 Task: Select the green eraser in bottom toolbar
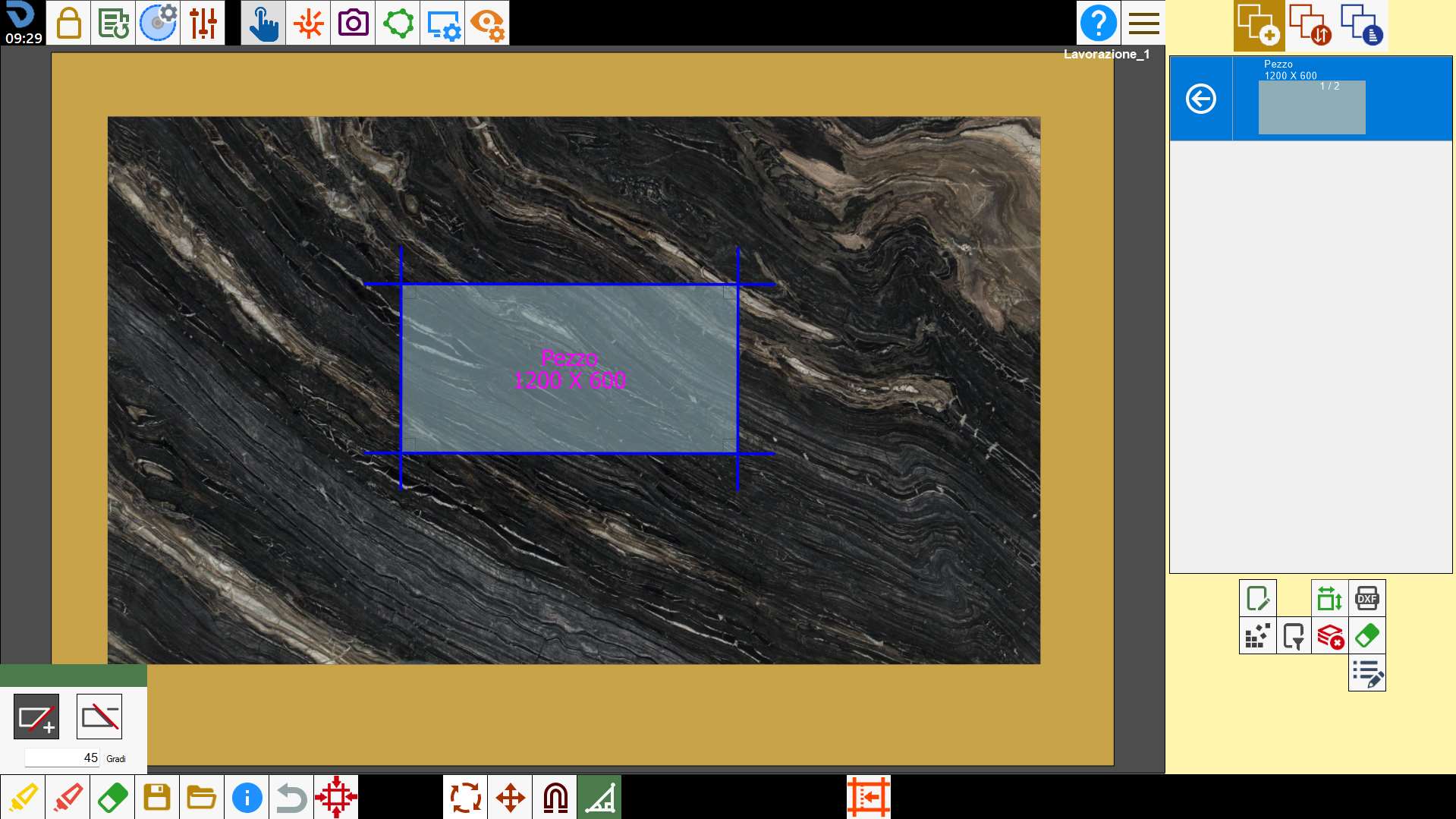[x=112, y=797]
